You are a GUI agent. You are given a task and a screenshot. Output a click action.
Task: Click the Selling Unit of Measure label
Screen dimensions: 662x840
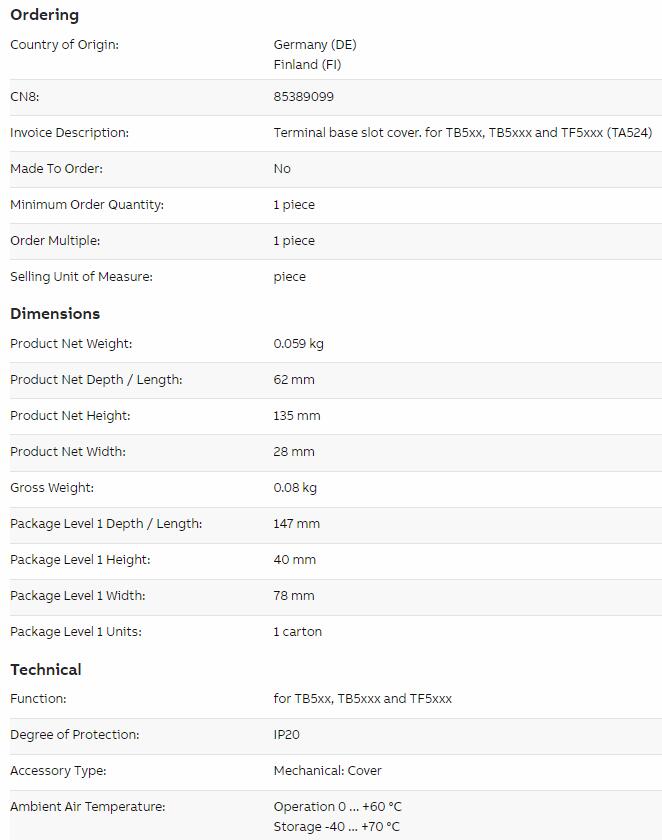tap(81, 276)
